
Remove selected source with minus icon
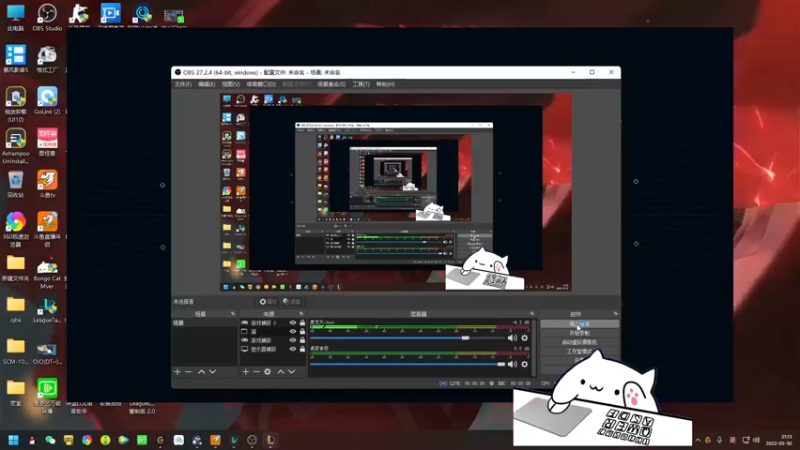[256, 371]
